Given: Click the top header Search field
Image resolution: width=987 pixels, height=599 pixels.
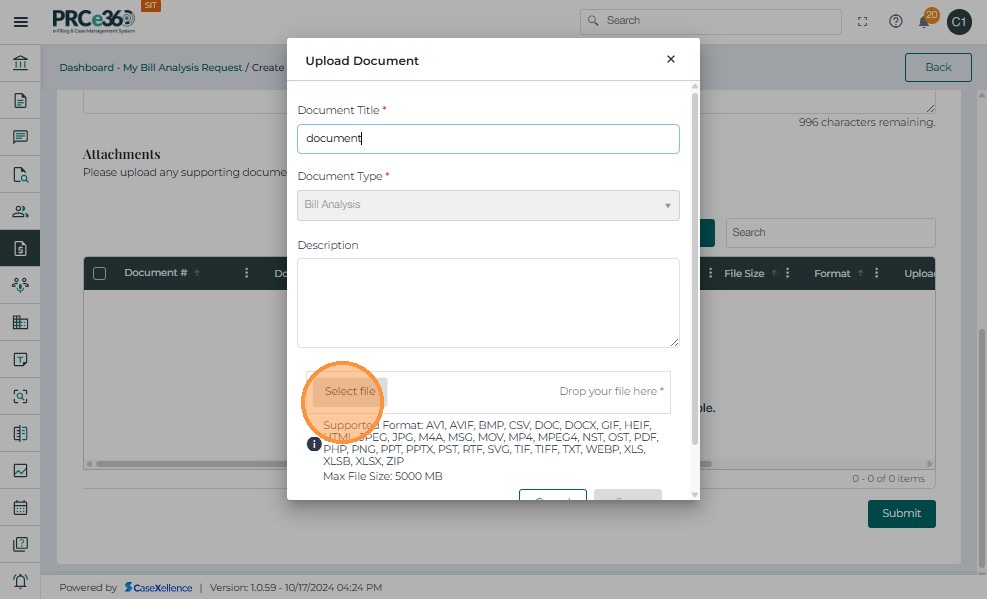Looking at the screenshot, I should 711,21.
